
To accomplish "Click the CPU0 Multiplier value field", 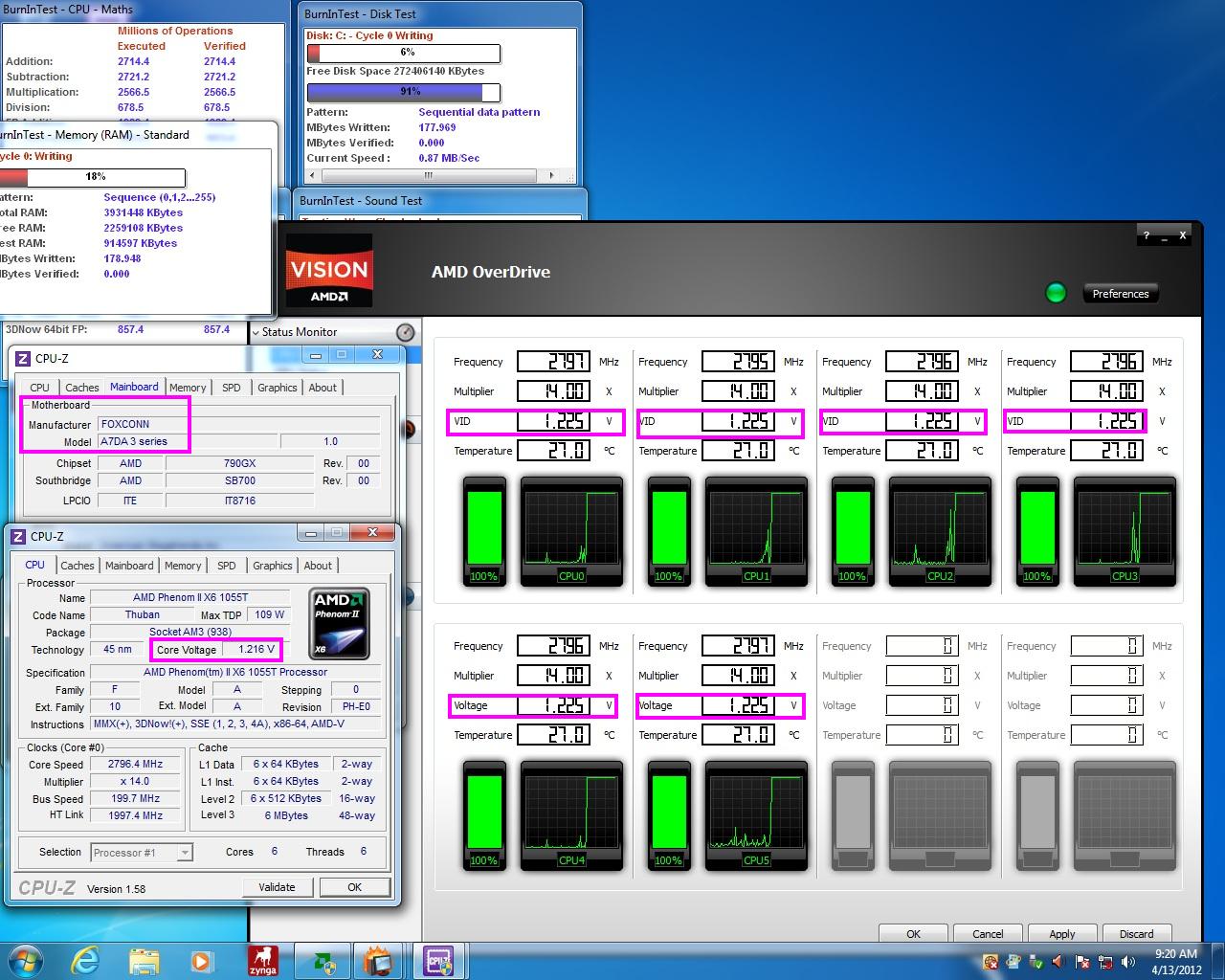I will (x=554, y=391).
